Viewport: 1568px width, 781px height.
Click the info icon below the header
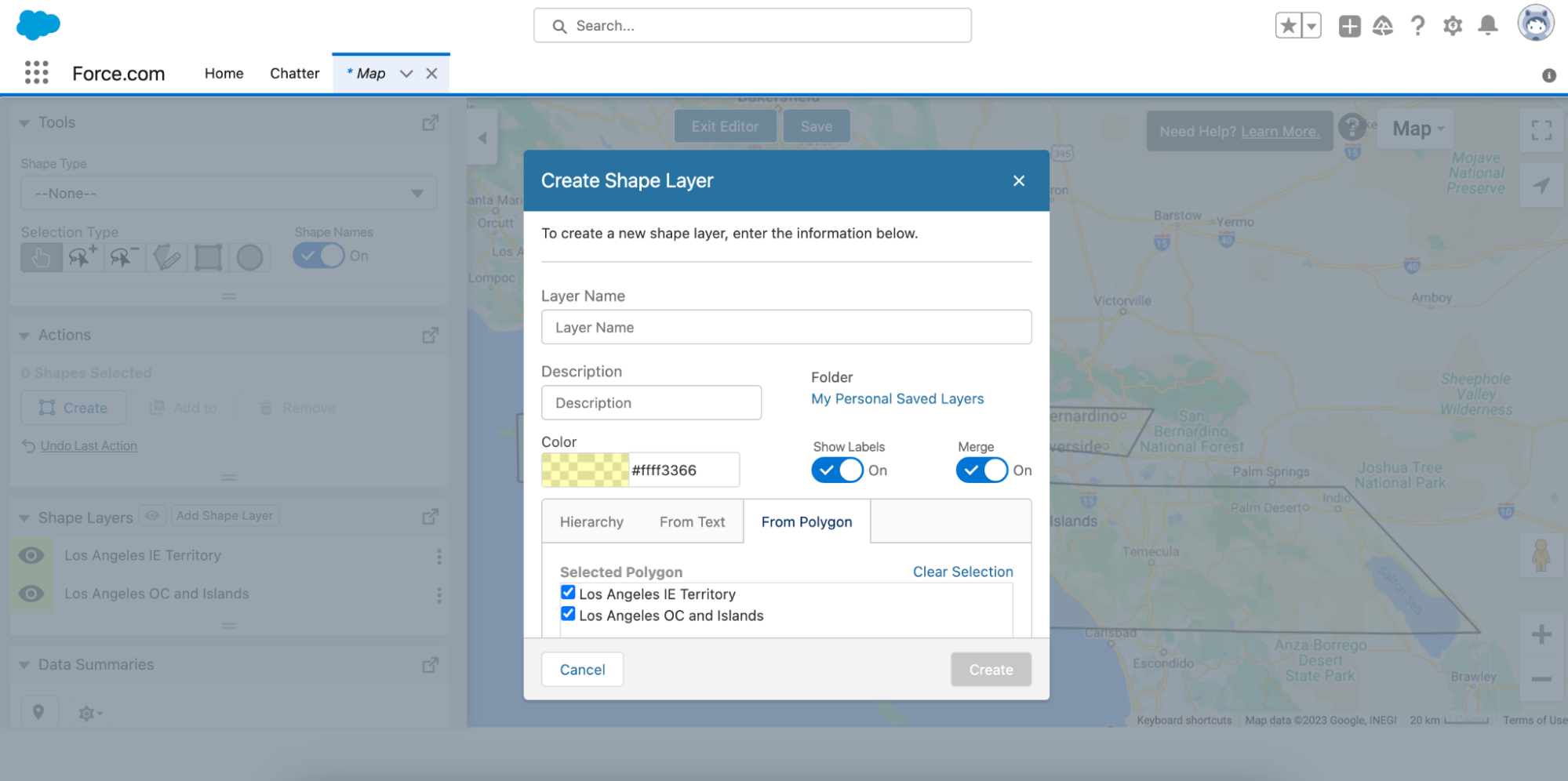(x=1548, y=75)
